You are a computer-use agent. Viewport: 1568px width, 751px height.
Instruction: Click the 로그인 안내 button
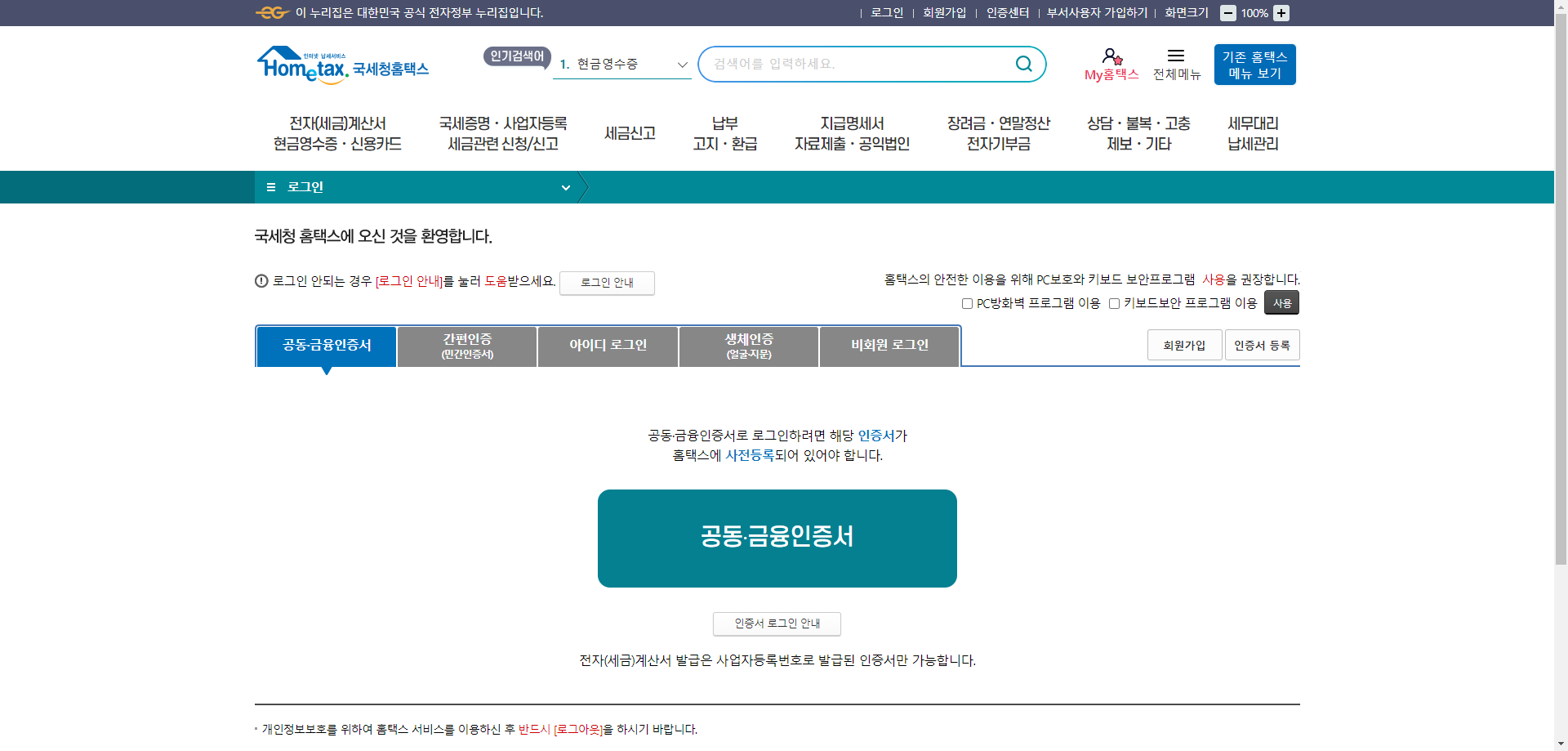(606, 283)
